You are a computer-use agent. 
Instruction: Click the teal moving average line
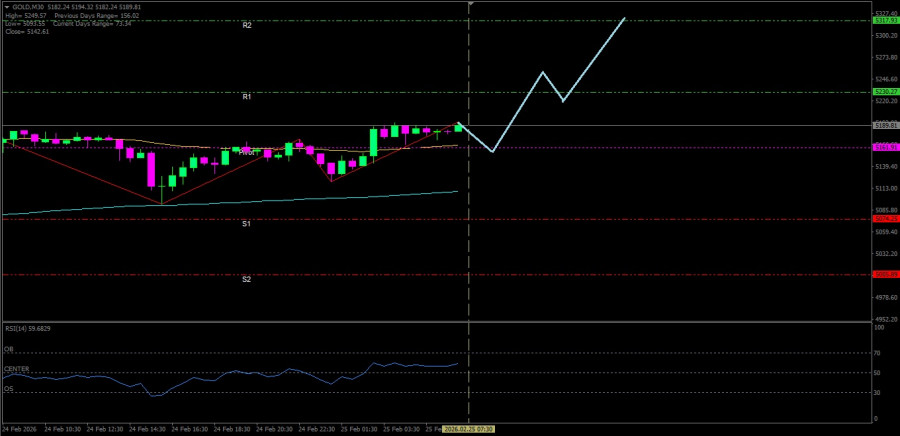tap(300, 199)
